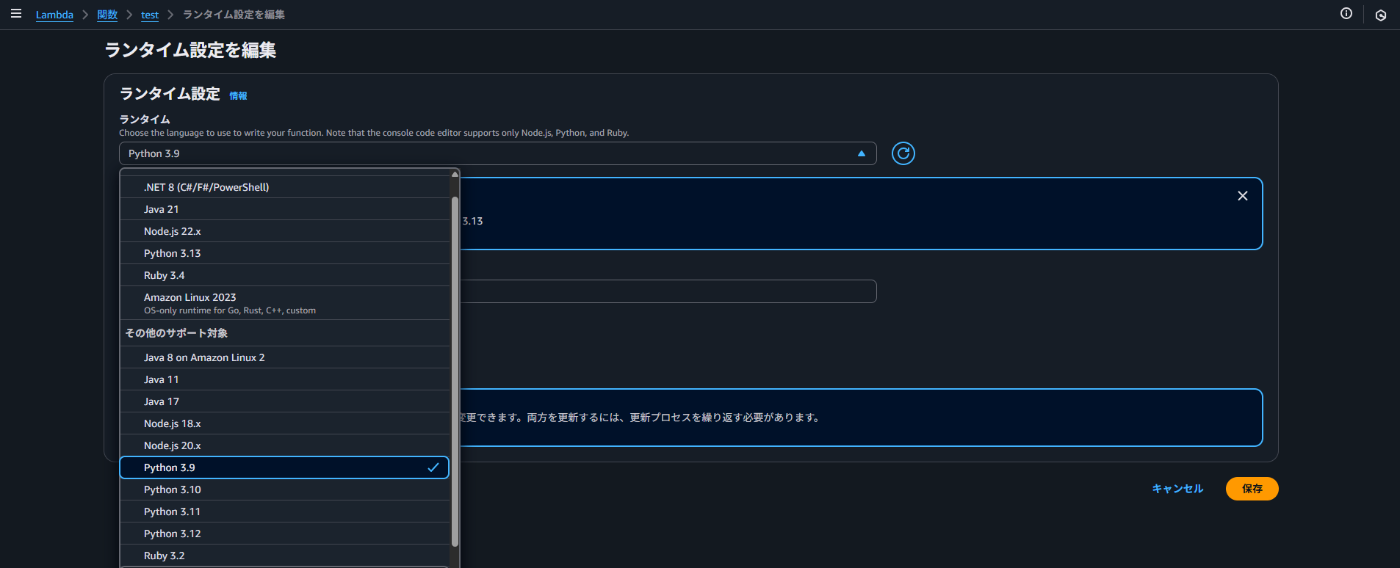Choose Java 21 runtime option
Screen dimensions: 1400x568
point(285,209)
